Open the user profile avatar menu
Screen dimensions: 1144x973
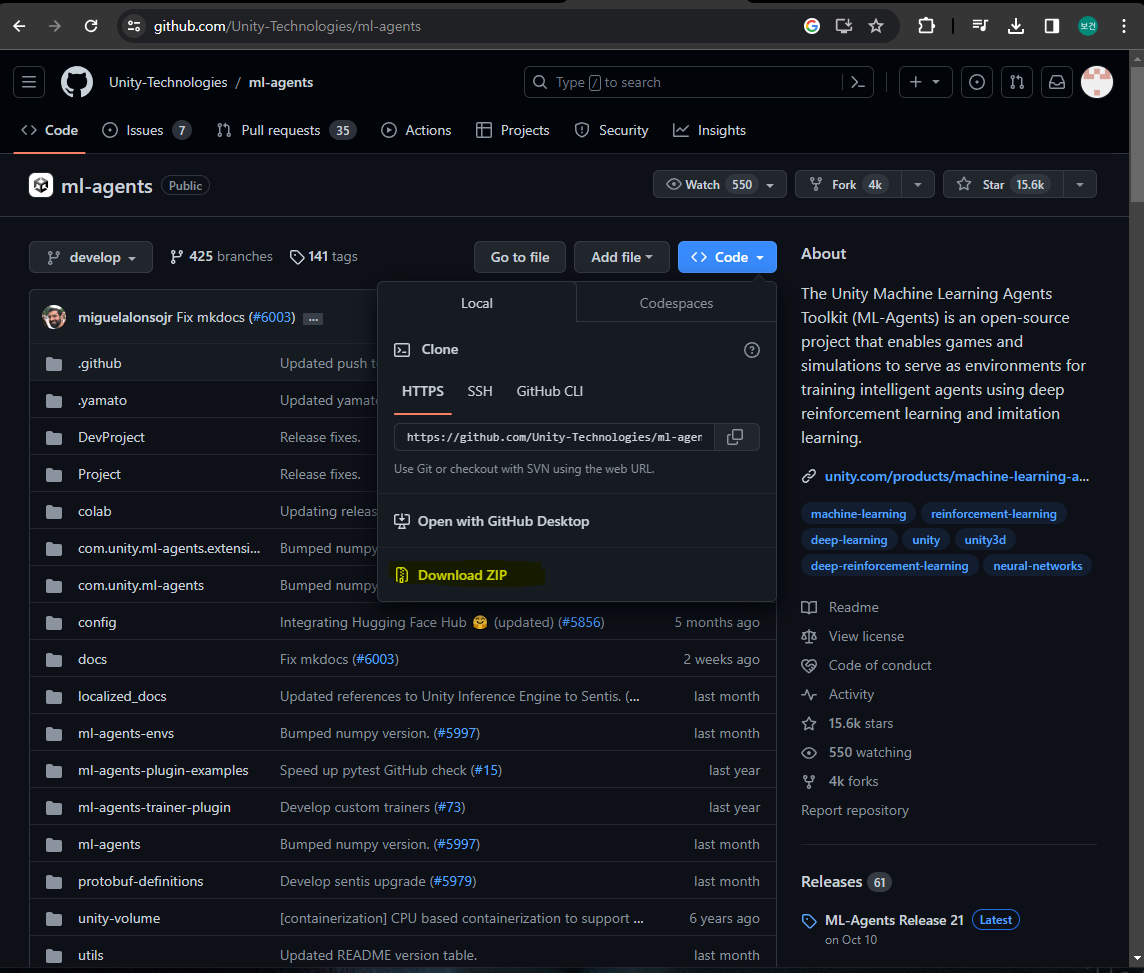1097,82
